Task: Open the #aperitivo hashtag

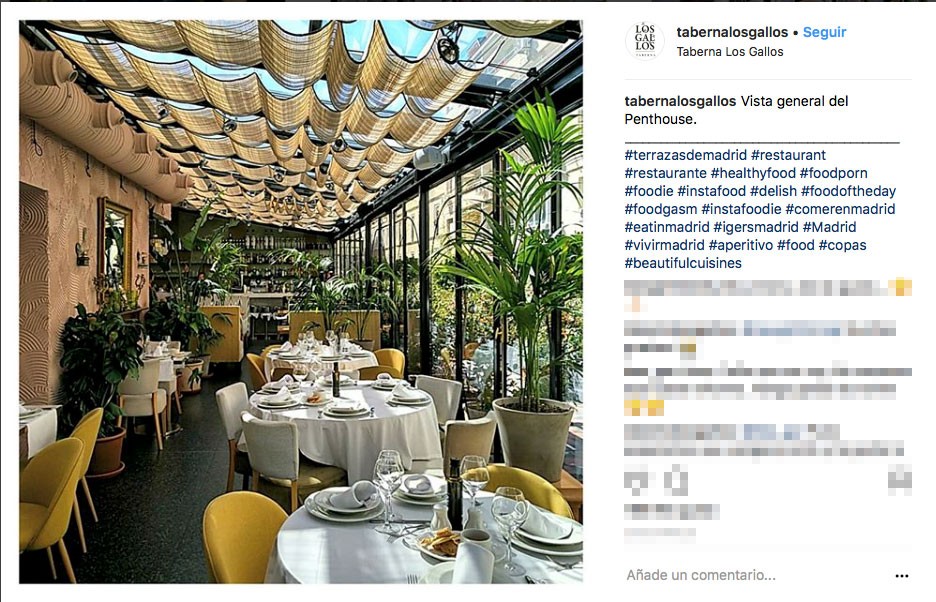Action: (x=740, y=245)
